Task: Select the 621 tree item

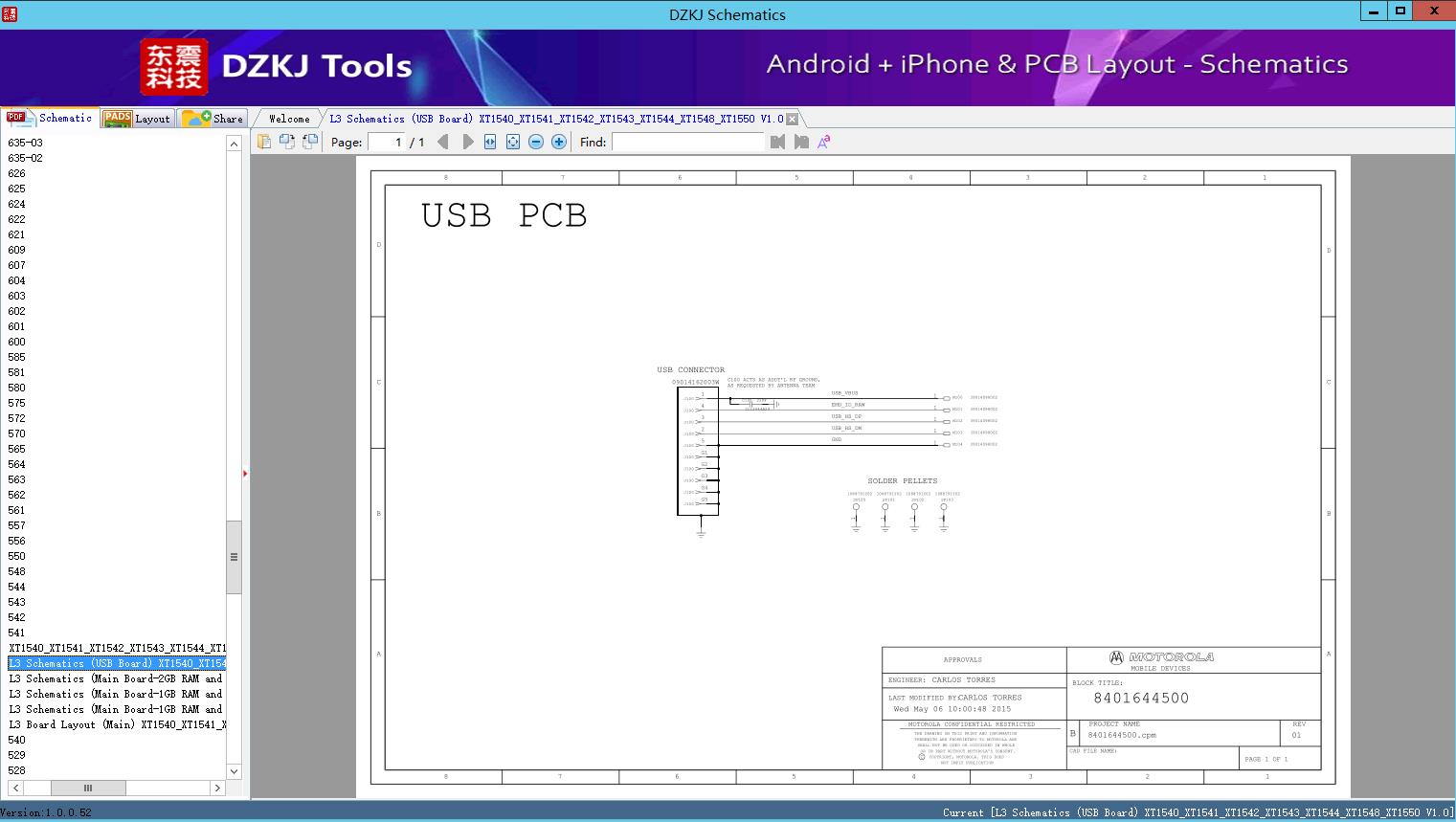Action: coord(16,234)
